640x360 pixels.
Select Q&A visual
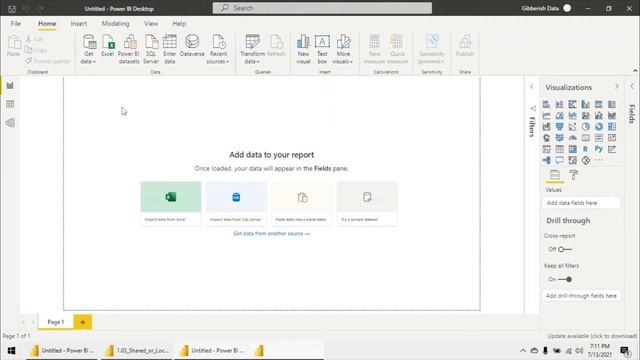tap(559, 160)
